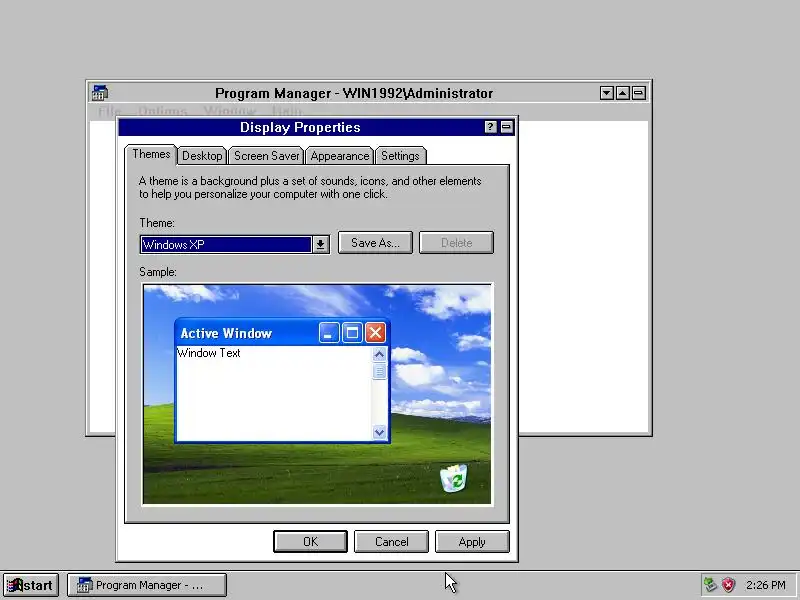Select the Appearance tab
Image resolution: width=800 pixels, height=600 pixels.
point(340,156)
